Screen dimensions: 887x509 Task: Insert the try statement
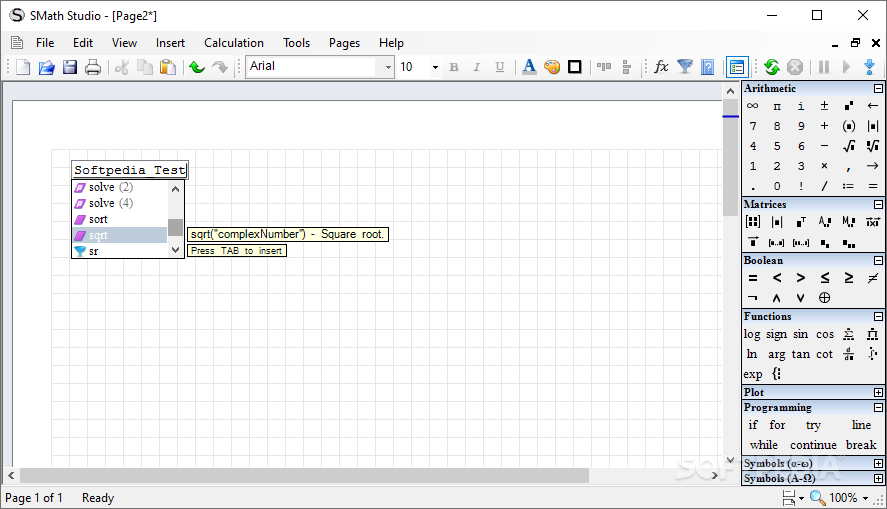pyautogui.click(x=813, y=425)
